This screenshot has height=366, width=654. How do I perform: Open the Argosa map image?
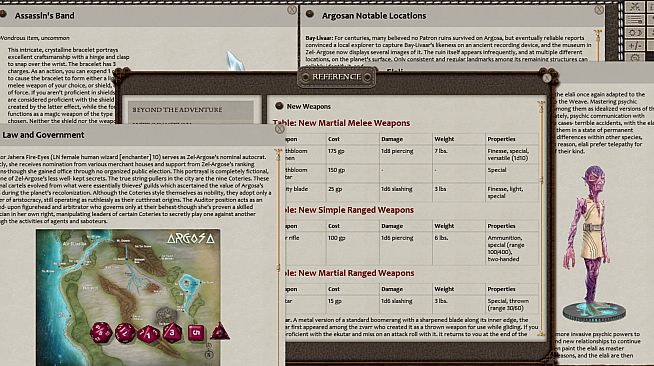[128, 297]
